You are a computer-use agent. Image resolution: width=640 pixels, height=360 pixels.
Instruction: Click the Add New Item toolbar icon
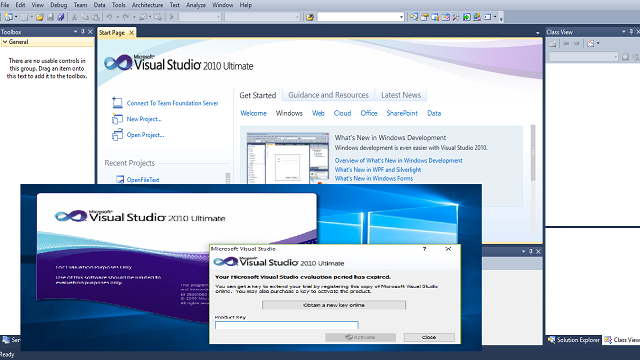click(24, 17)
